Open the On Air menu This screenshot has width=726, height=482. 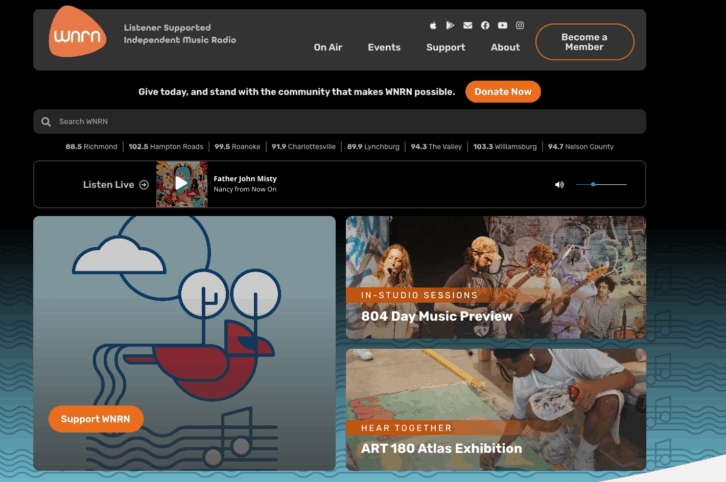[328, 47]
